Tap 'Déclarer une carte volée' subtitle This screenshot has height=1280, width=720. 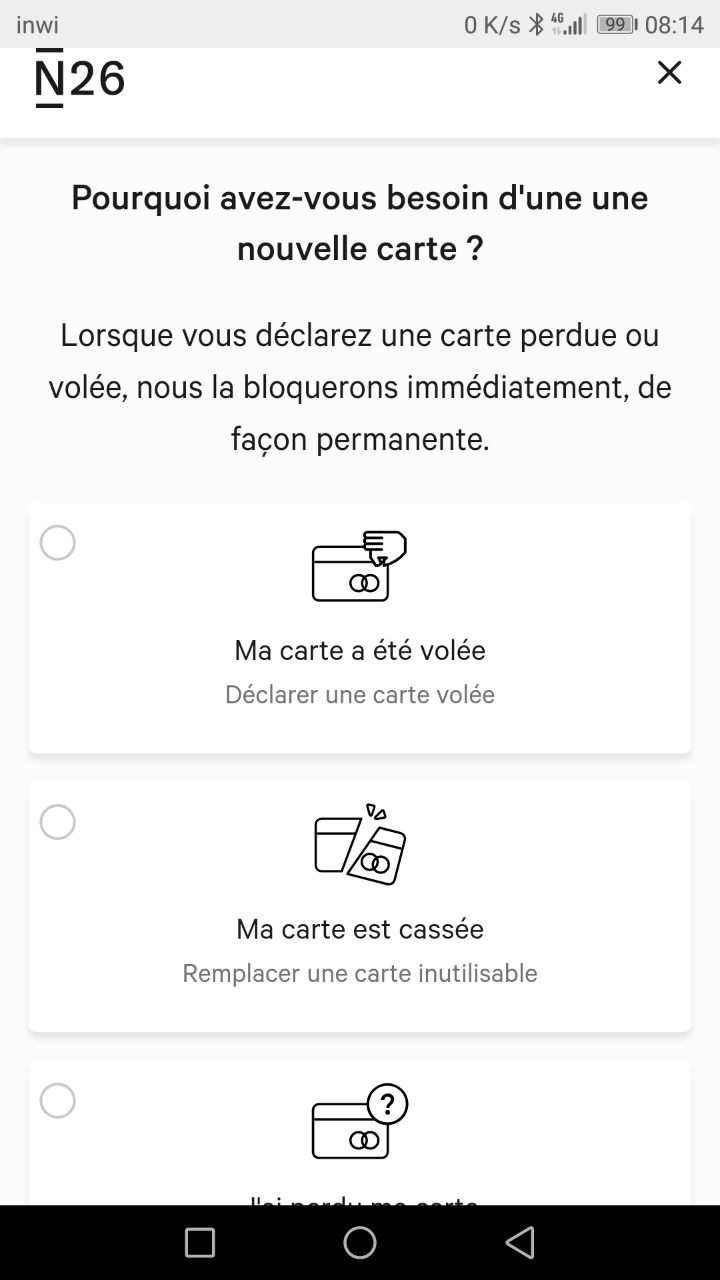[360, 694]
